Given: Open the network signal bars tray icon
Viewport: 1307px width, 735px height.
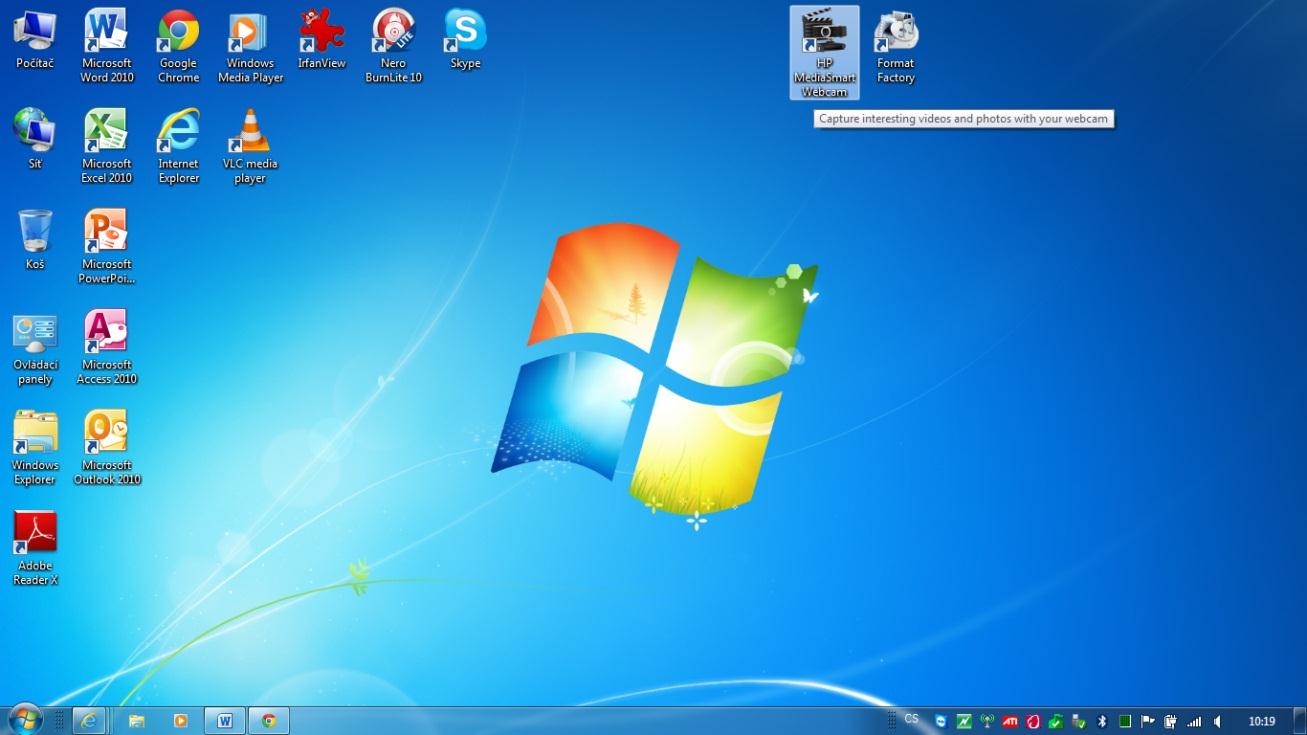Looking at the screenshot, I should click(x=1194, y=721).
